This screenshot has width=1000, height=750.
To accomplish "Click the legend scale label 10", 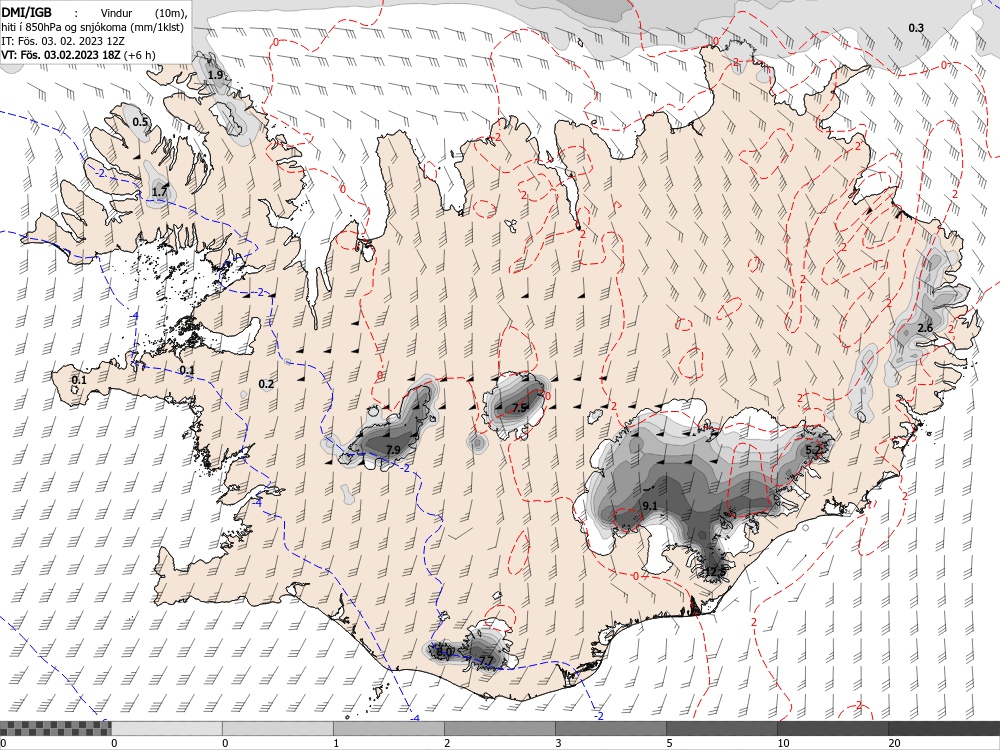I will tap(783, 743).
